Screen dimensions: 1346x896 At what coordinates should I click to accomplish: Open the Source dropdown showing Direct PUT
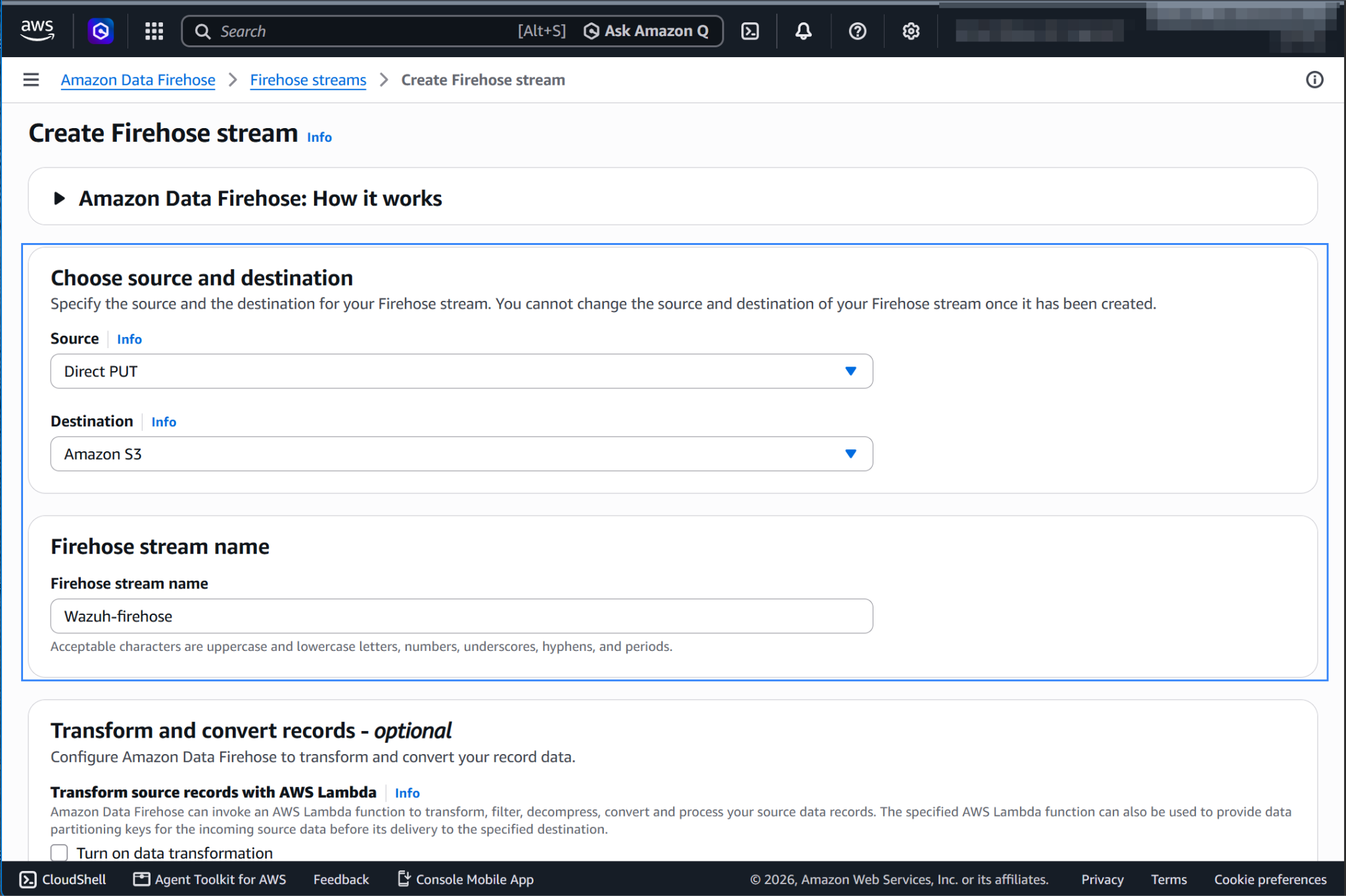(x=461, y=371)
